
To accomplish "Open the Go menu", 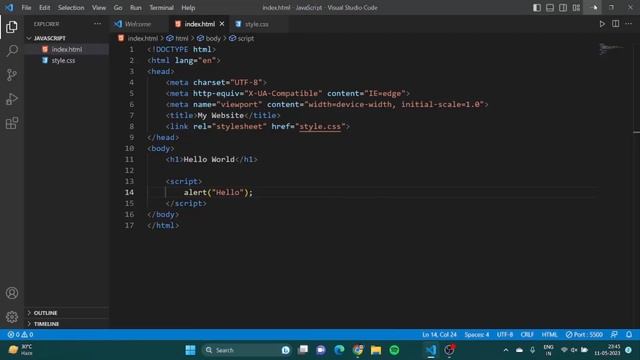I will tap(118, 8).
